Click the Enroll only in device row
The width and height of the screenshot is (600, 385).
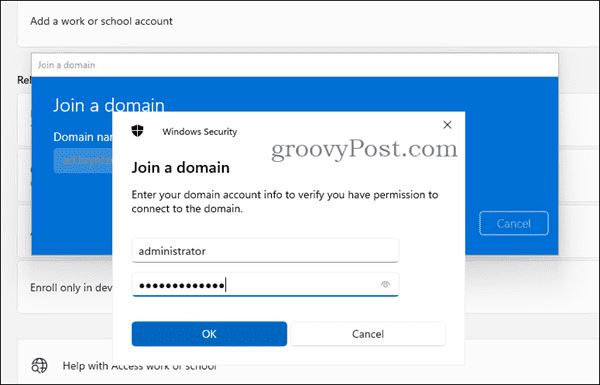point(65,287)
